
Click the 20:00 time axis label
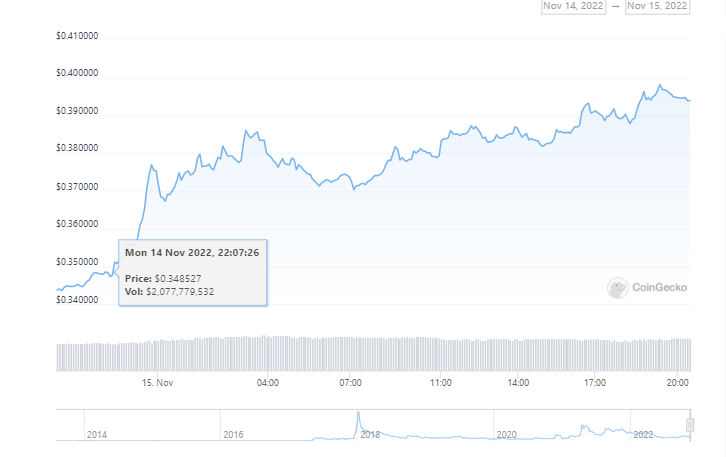[677, 382]
